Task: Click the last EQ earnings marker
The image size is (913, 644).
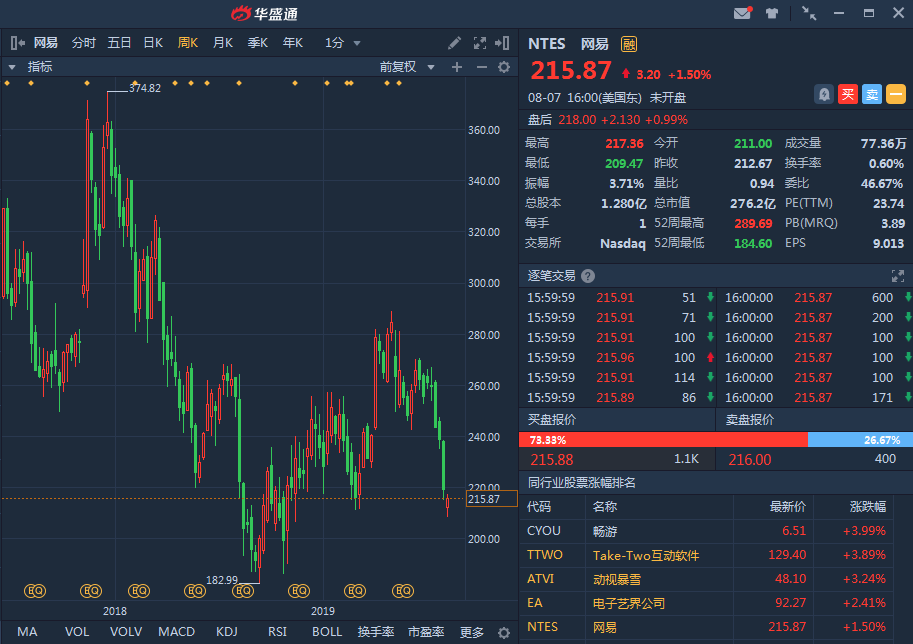Action: [x=403, y=591]
